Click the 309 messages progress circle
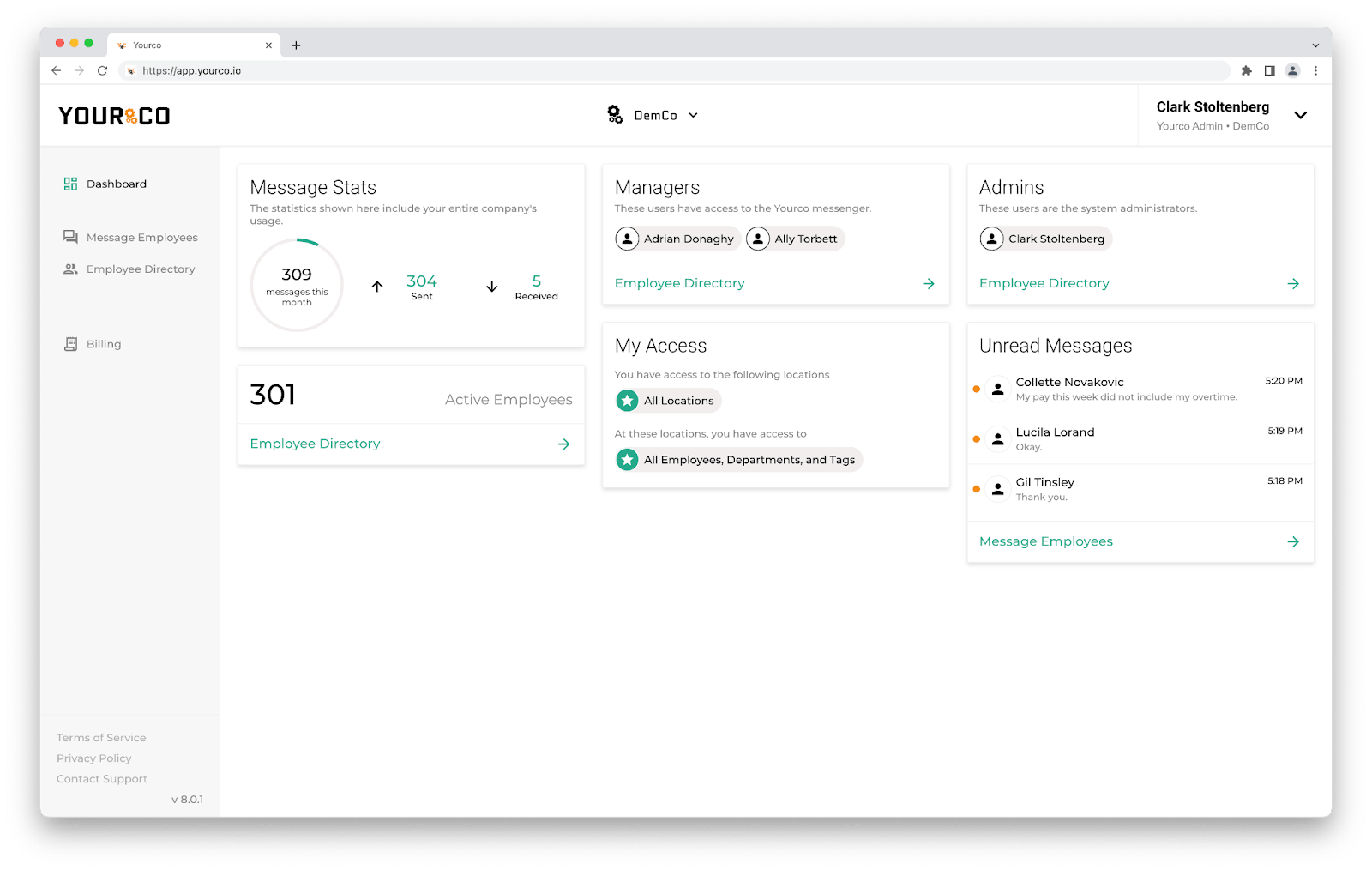 tap(297, 285)
